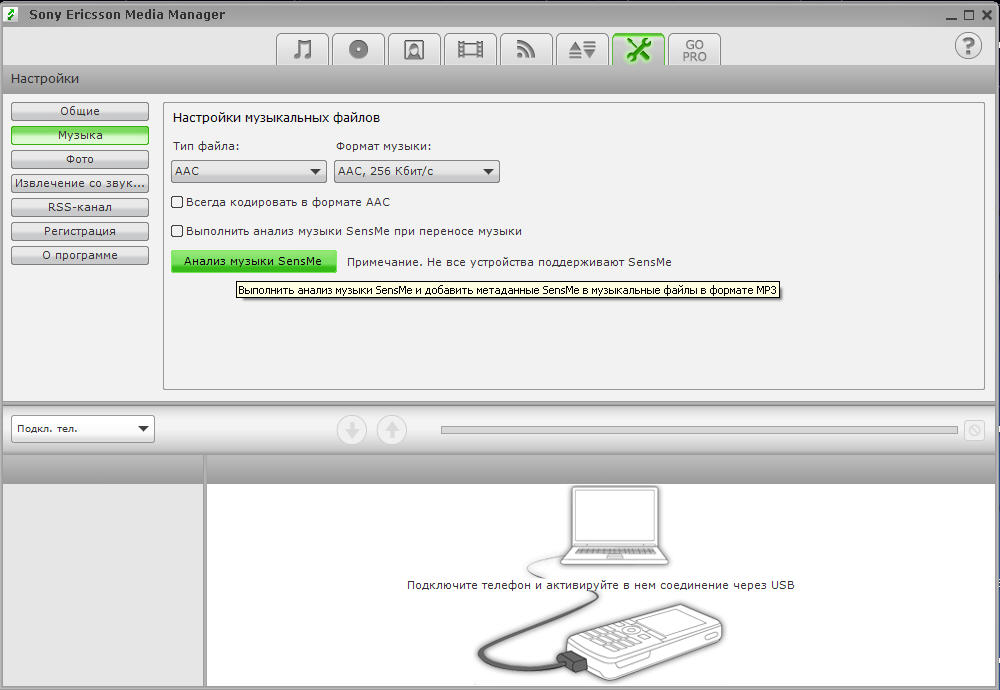The image size is (1000, 690).
Task: Open the RSS feed tab
Action: coord(526,49)
